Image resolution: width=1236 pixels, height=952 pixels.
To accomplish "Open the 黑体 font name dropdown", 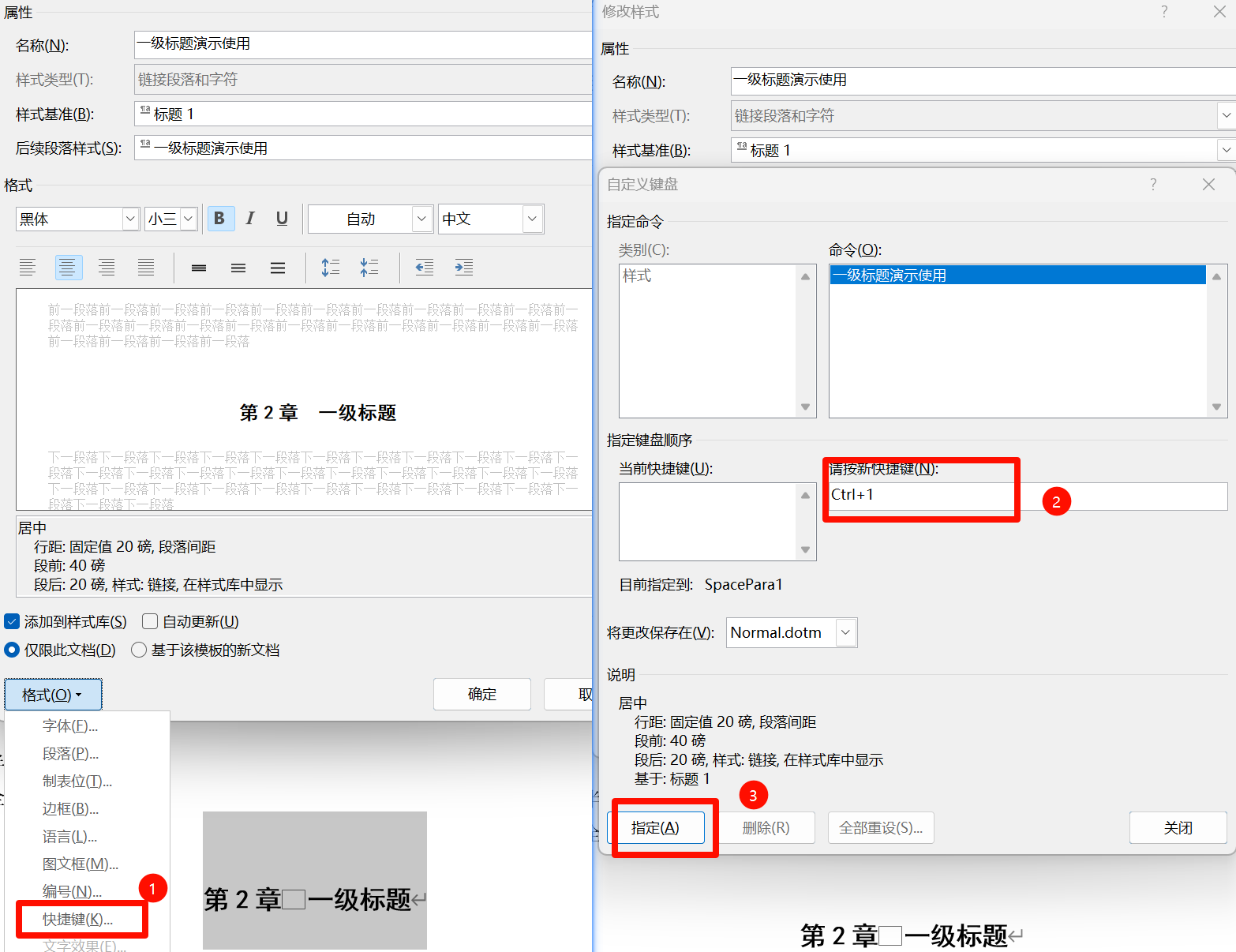I will pos(130,219).
